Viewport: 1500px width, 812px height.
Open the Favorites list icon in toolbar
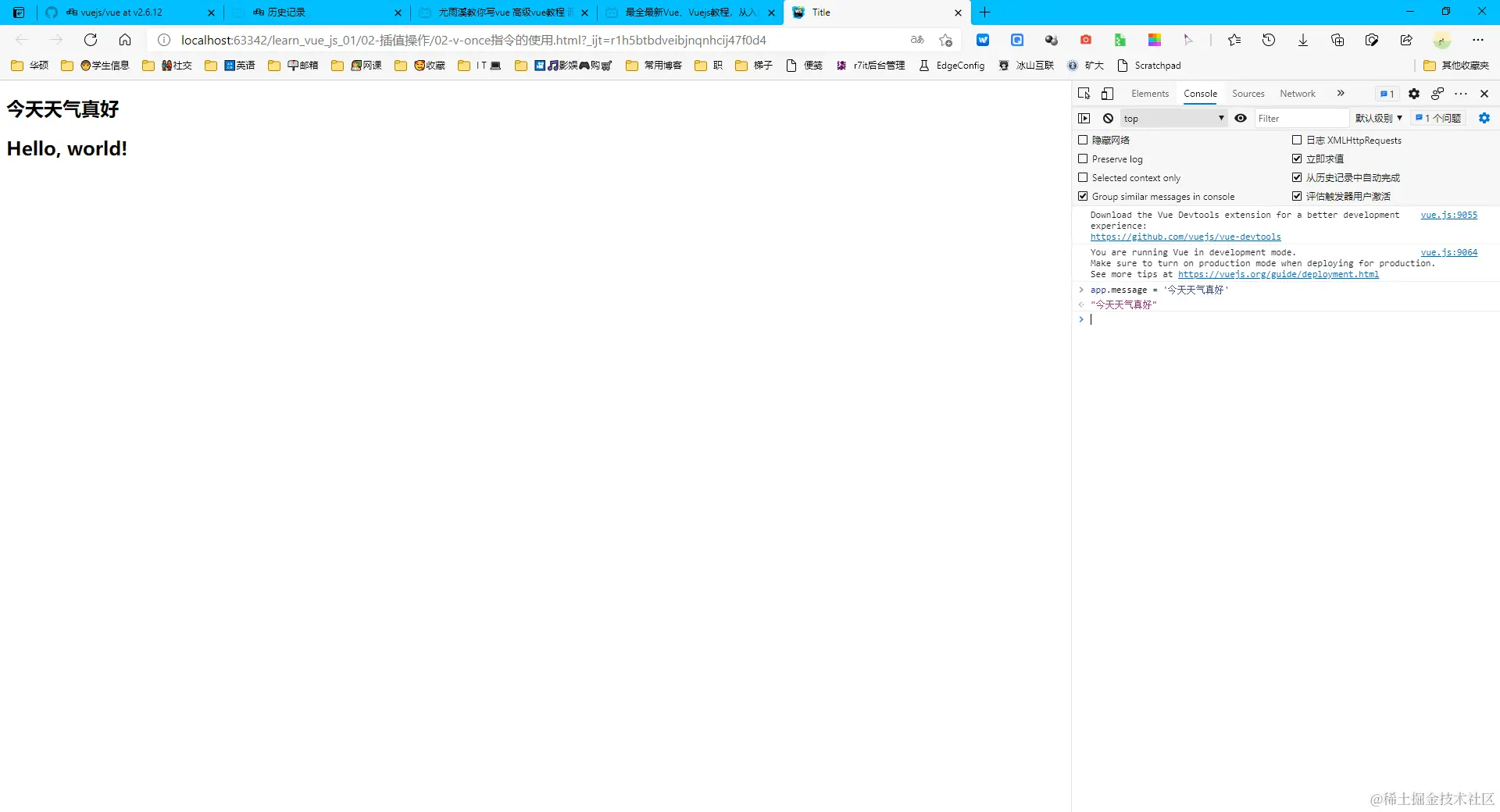pyautogui.click(x=1234, y=40)
